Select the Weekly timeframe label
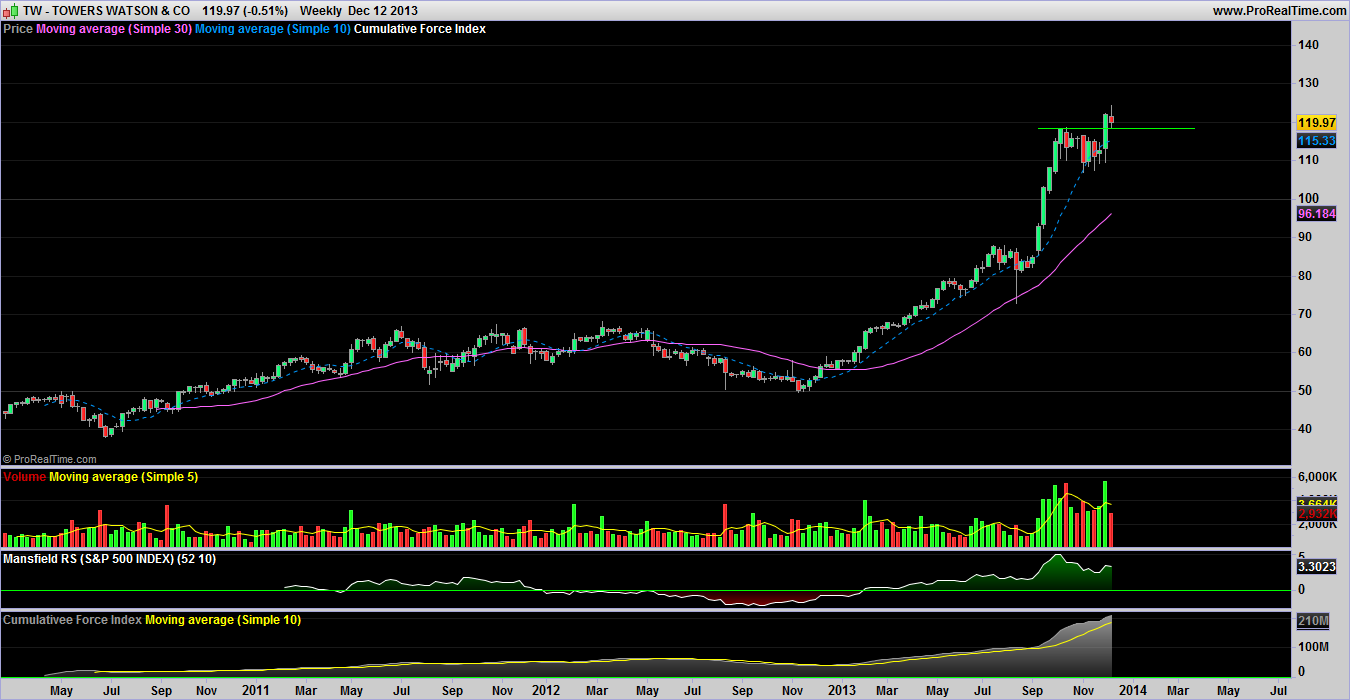 point(322,10)
